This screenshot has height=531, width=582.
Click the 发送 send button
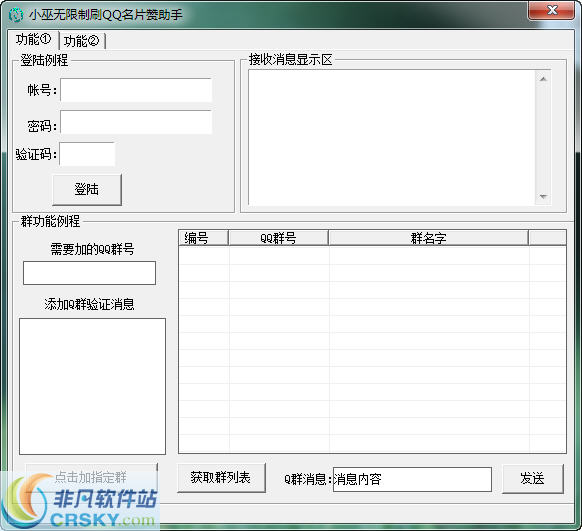[533, 479]
